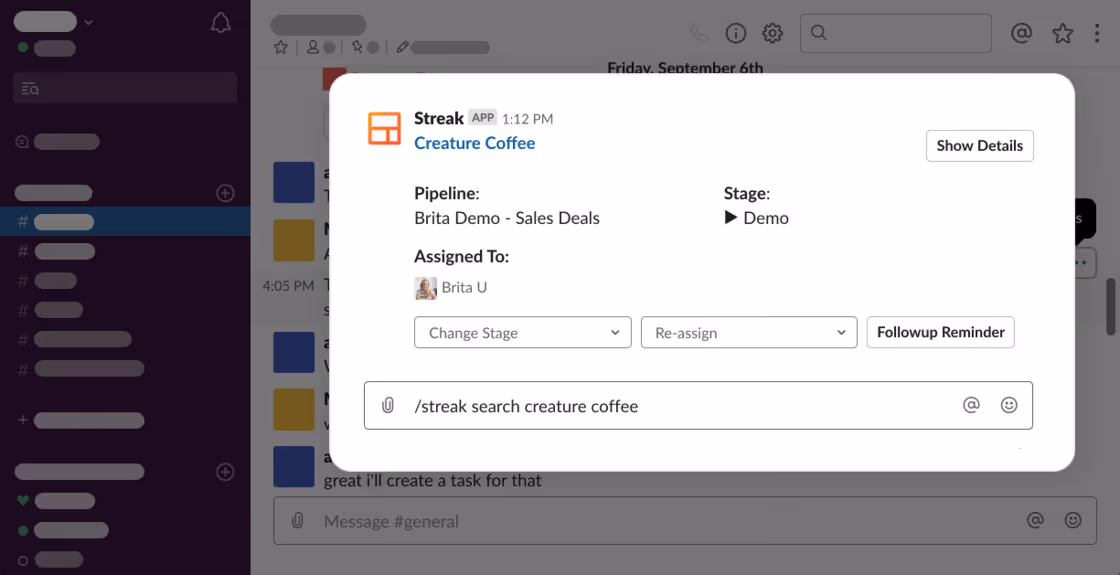Click the Streak app name
This screenshot has height=575, width=1120.
pos(439,118)
